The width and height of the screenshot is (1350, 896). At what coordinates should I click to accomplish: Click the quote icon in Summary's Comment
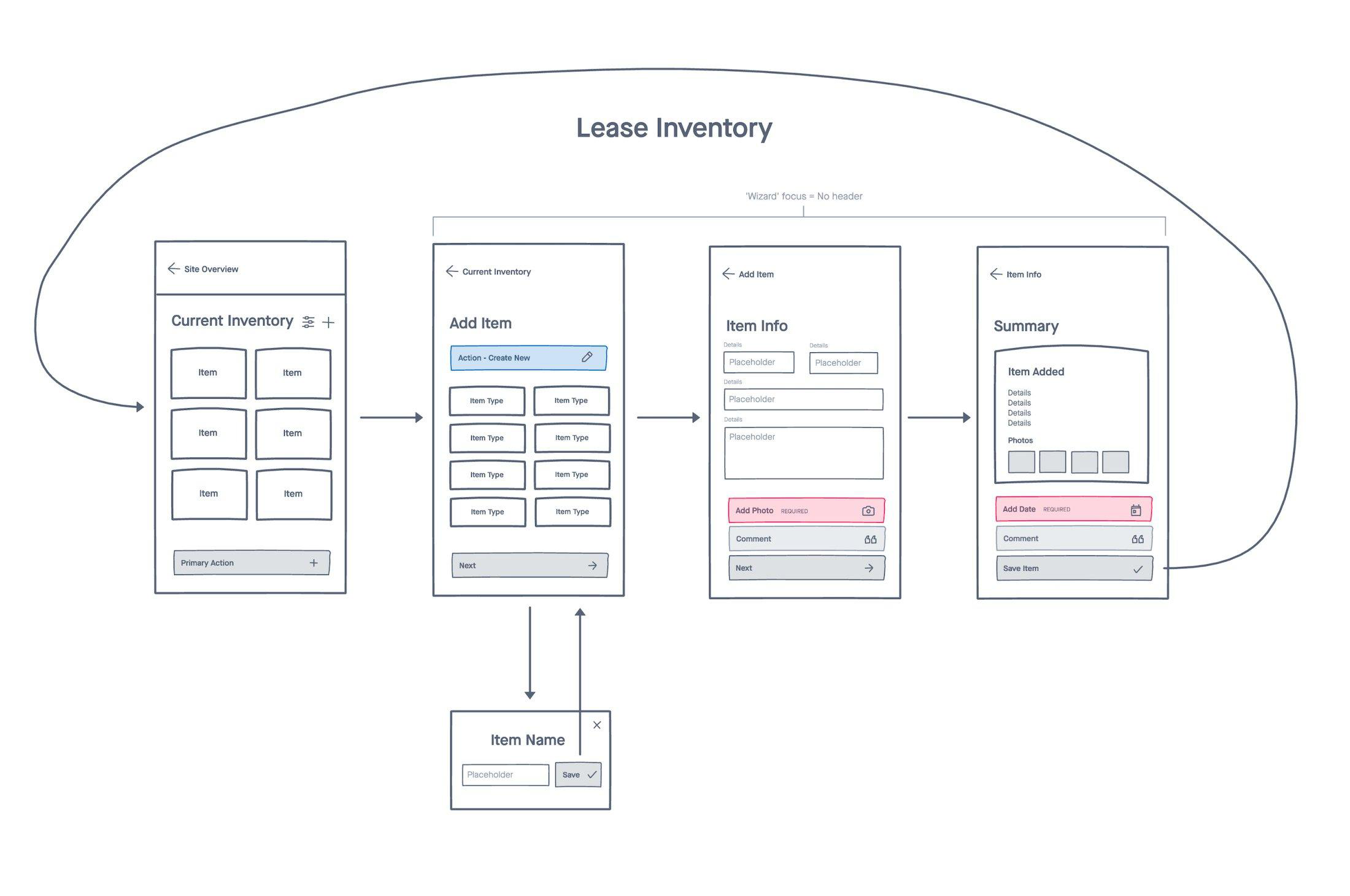click(1138, 539)
